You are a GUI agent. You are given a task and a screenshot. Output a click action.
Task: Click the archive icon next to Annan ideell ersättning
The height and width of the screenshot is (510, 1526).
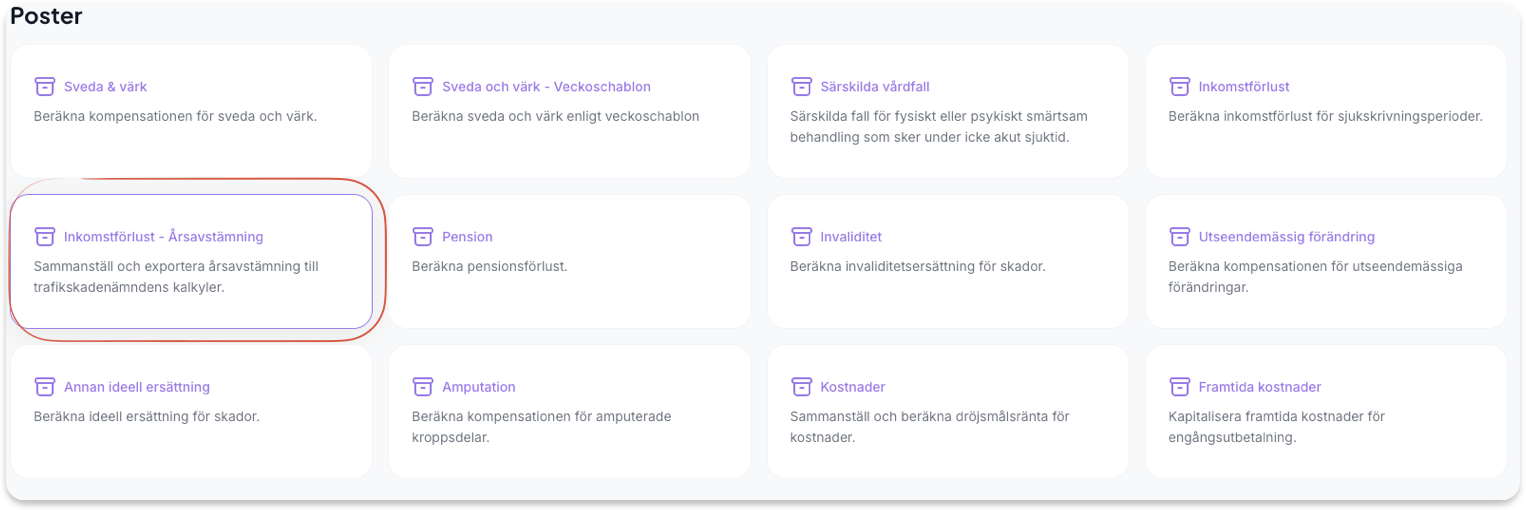point(44,387)
